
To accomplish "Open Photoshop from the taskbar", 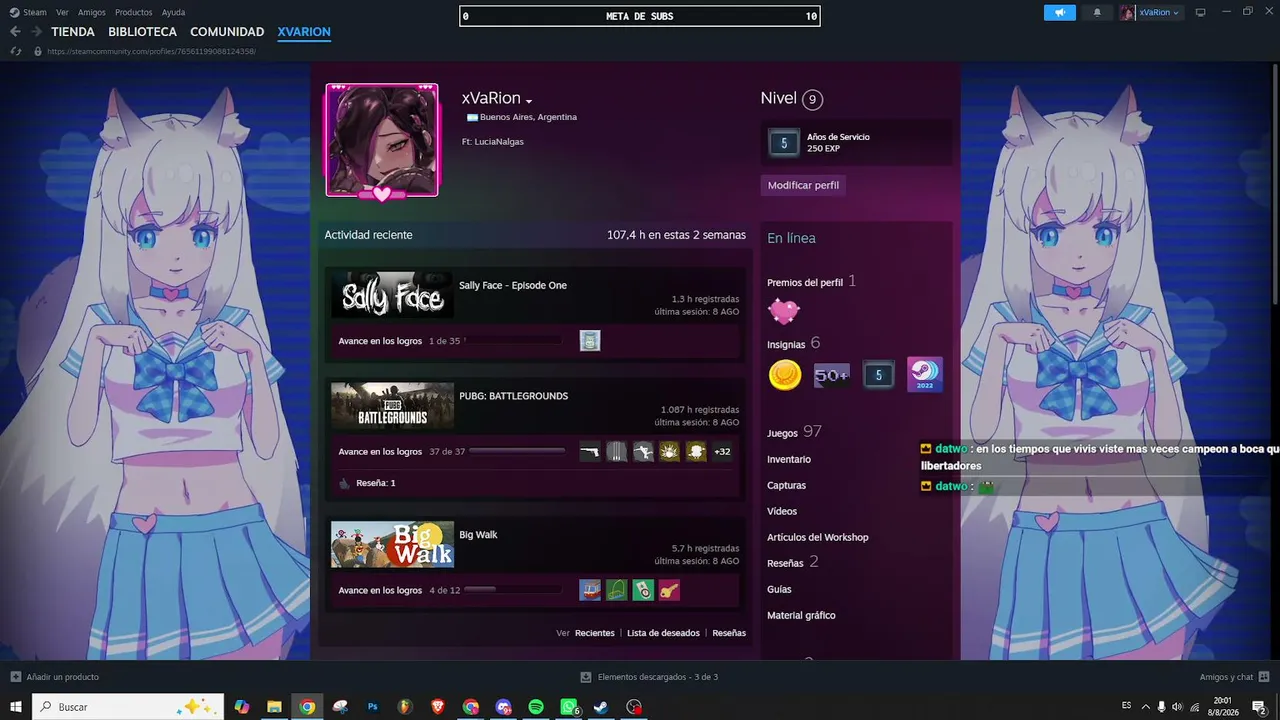I will [373, 707].
